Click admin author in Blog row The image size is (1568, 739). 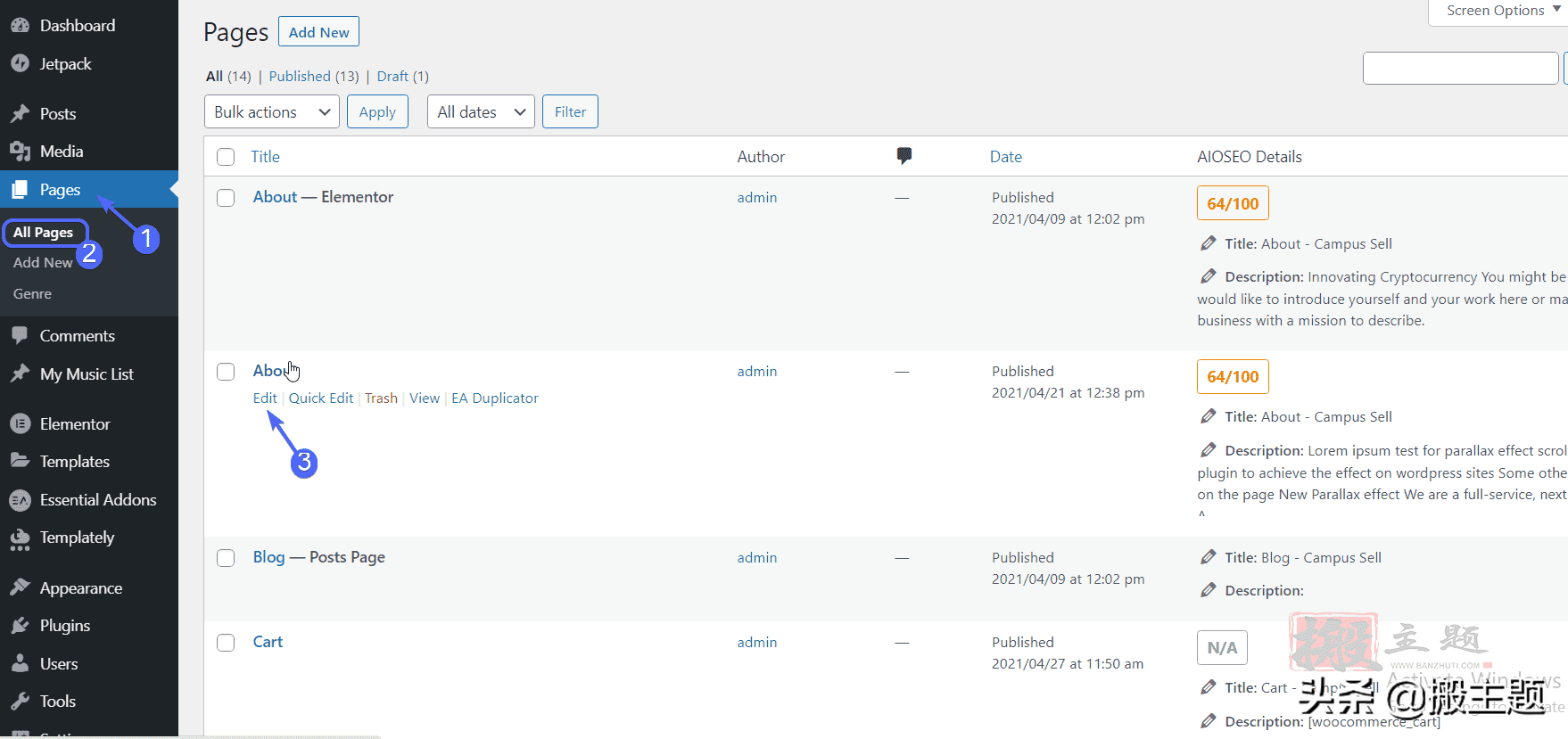click(757, 557)
